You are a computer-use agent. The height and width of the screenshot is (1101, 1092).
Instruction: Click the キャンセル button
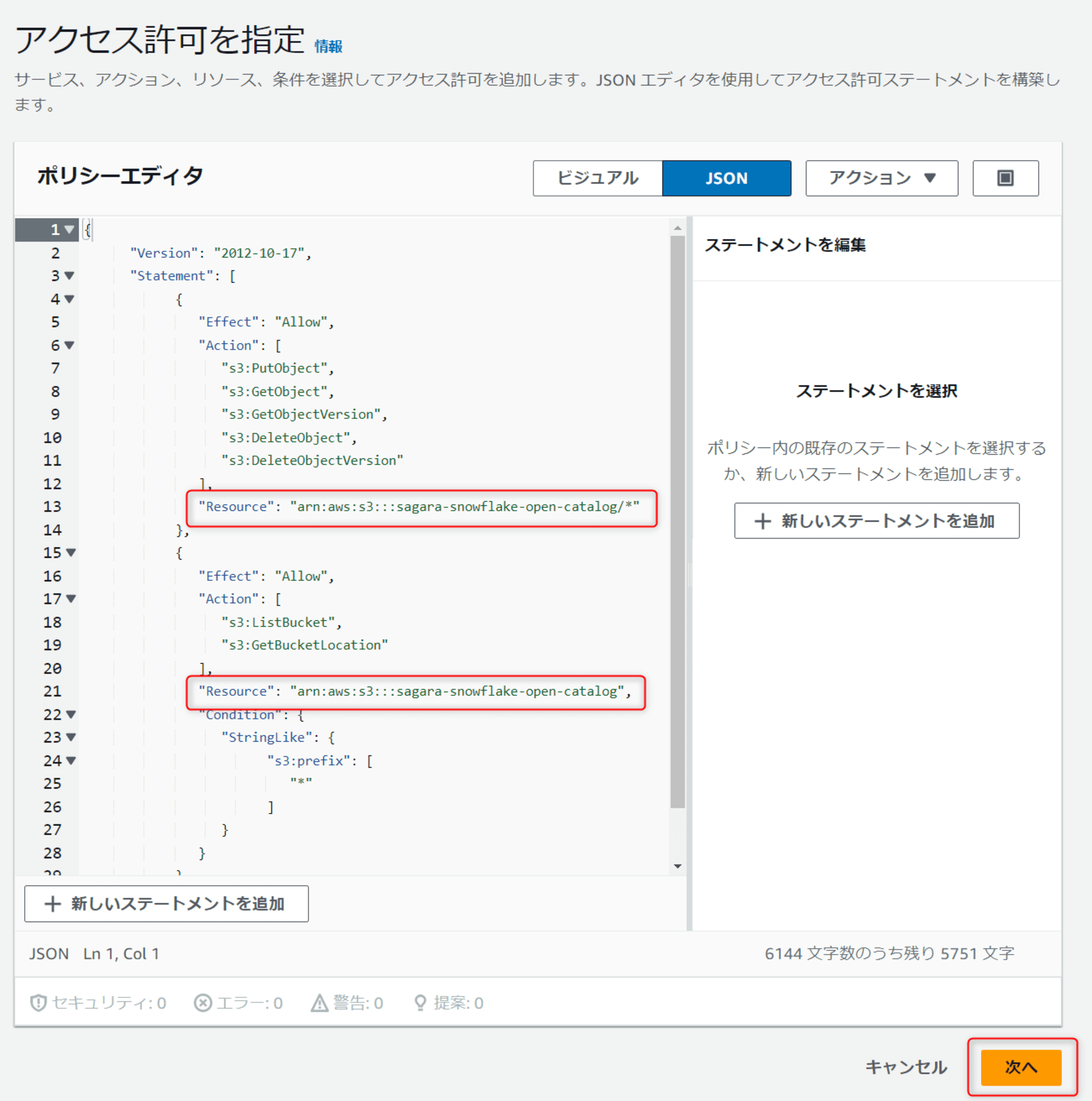click(x=906, y=1067)
